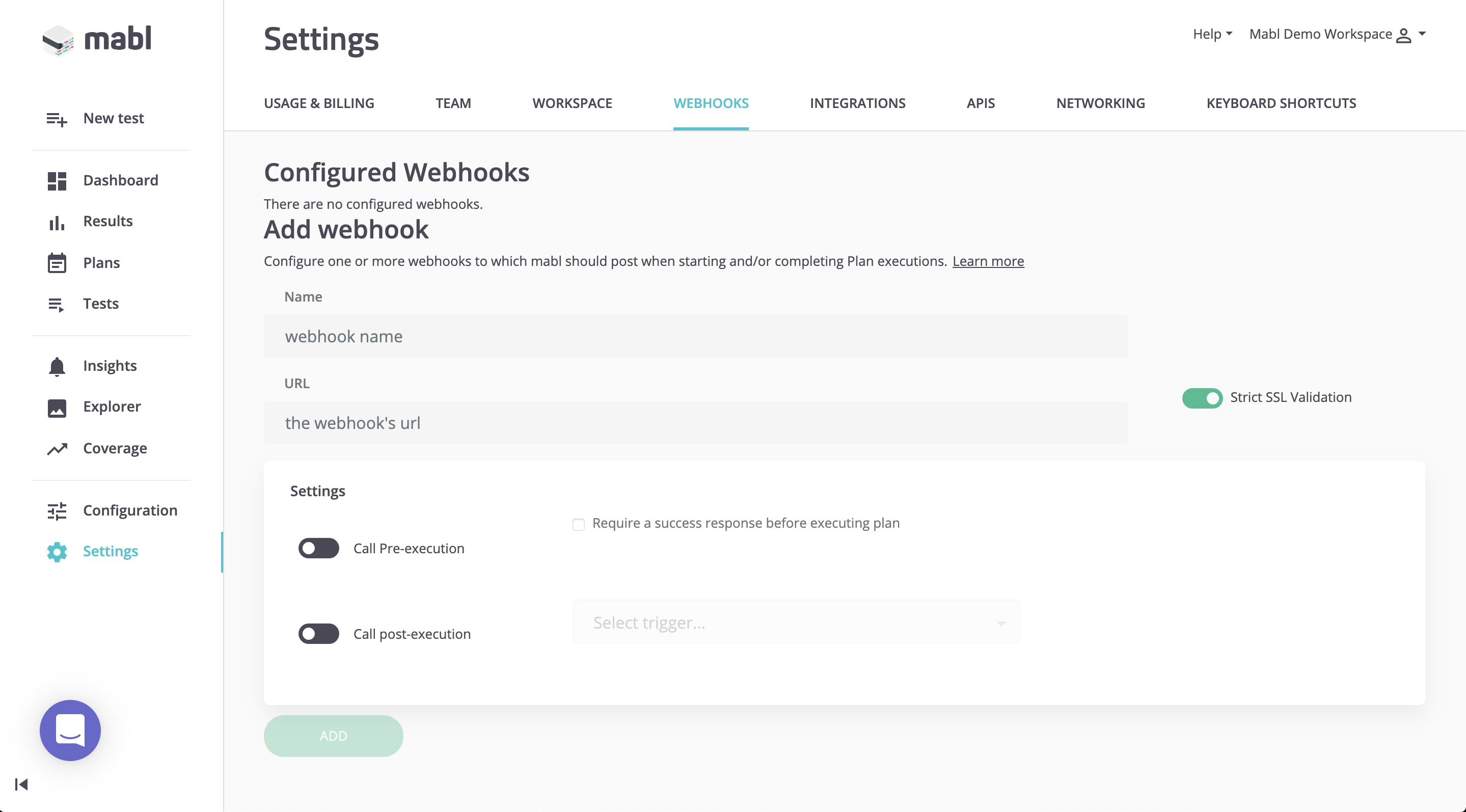The height and width of the screenshot is (812, 1466).
Task: Click the webhook name input field
Action: pyautogui.click(x=695, y=336)
